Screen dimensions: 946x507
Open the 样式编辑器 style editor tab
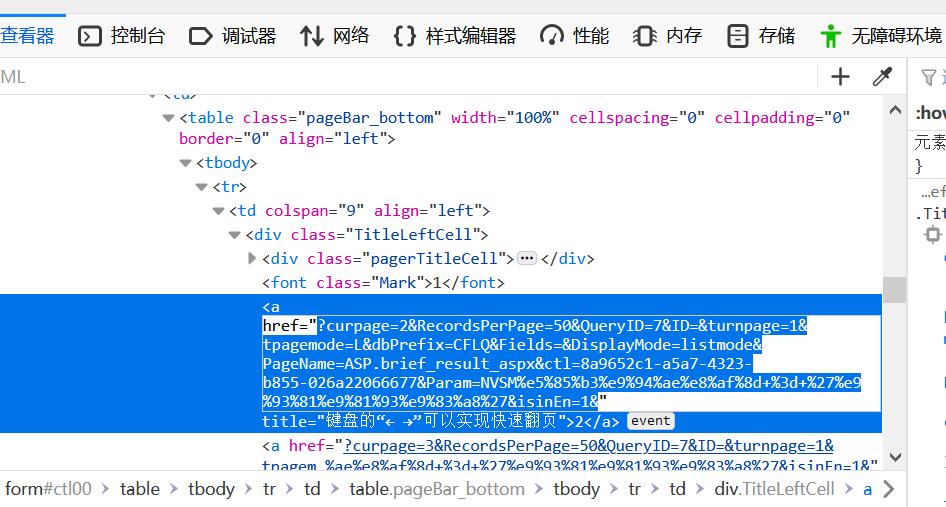[454, 36]
